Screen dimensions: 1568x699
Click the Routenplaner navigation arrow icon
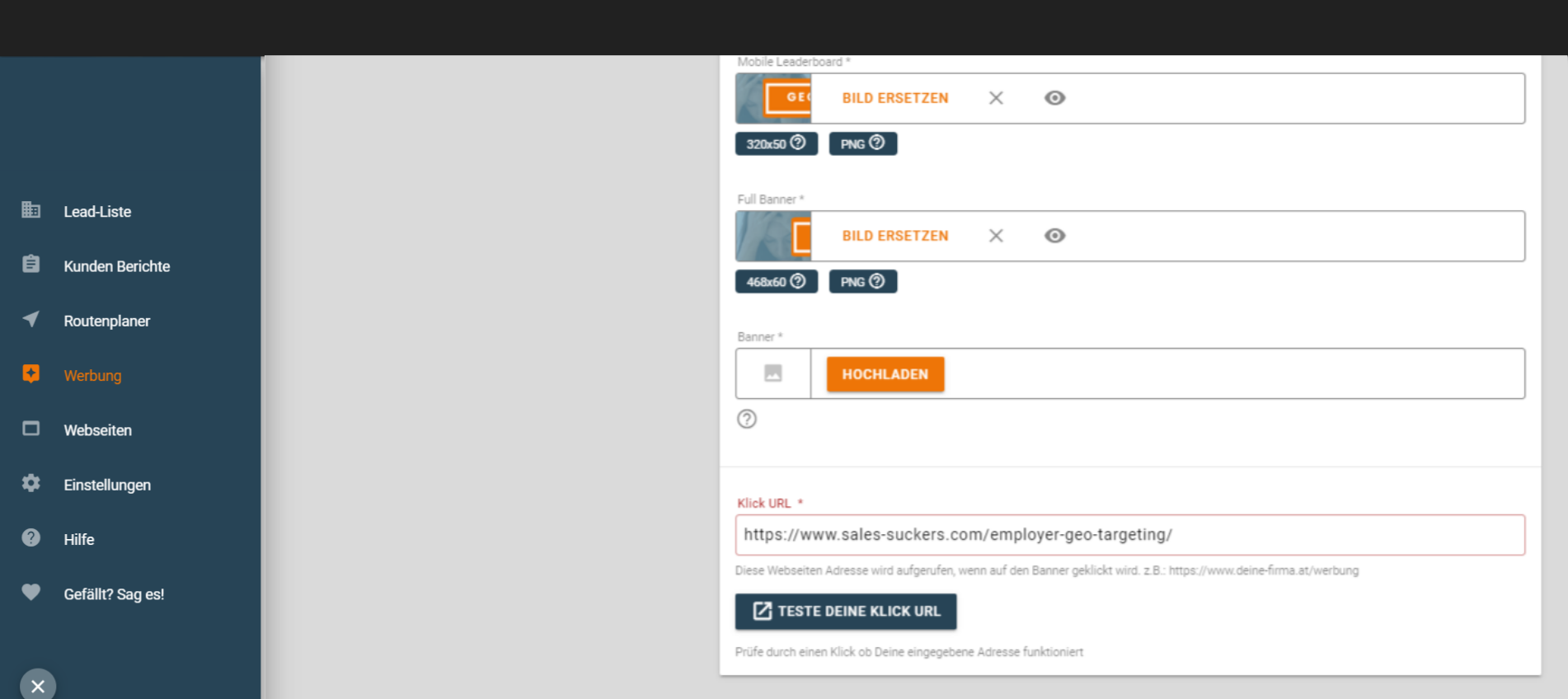click(31, 319)
